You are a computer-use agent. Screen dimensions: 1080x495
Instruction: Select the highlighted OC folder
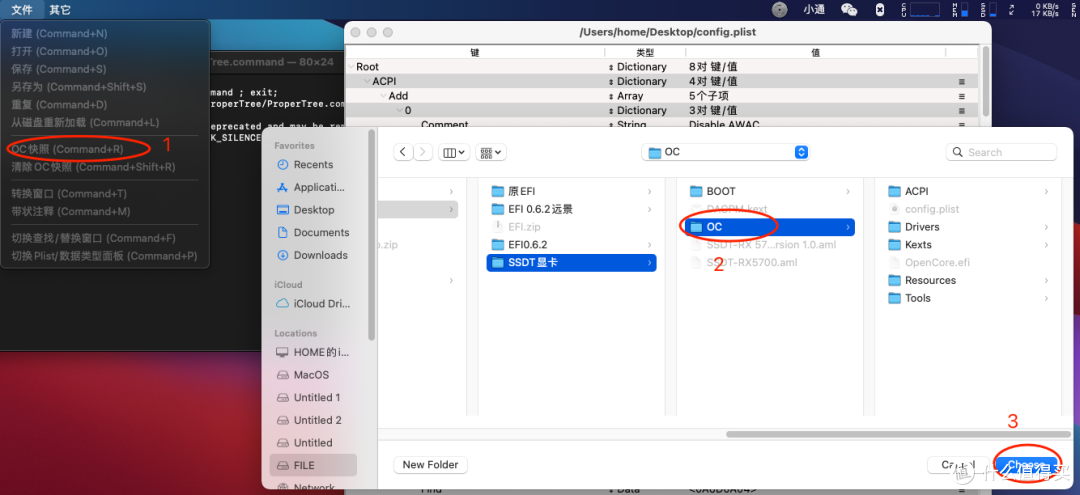coord(771,227)
